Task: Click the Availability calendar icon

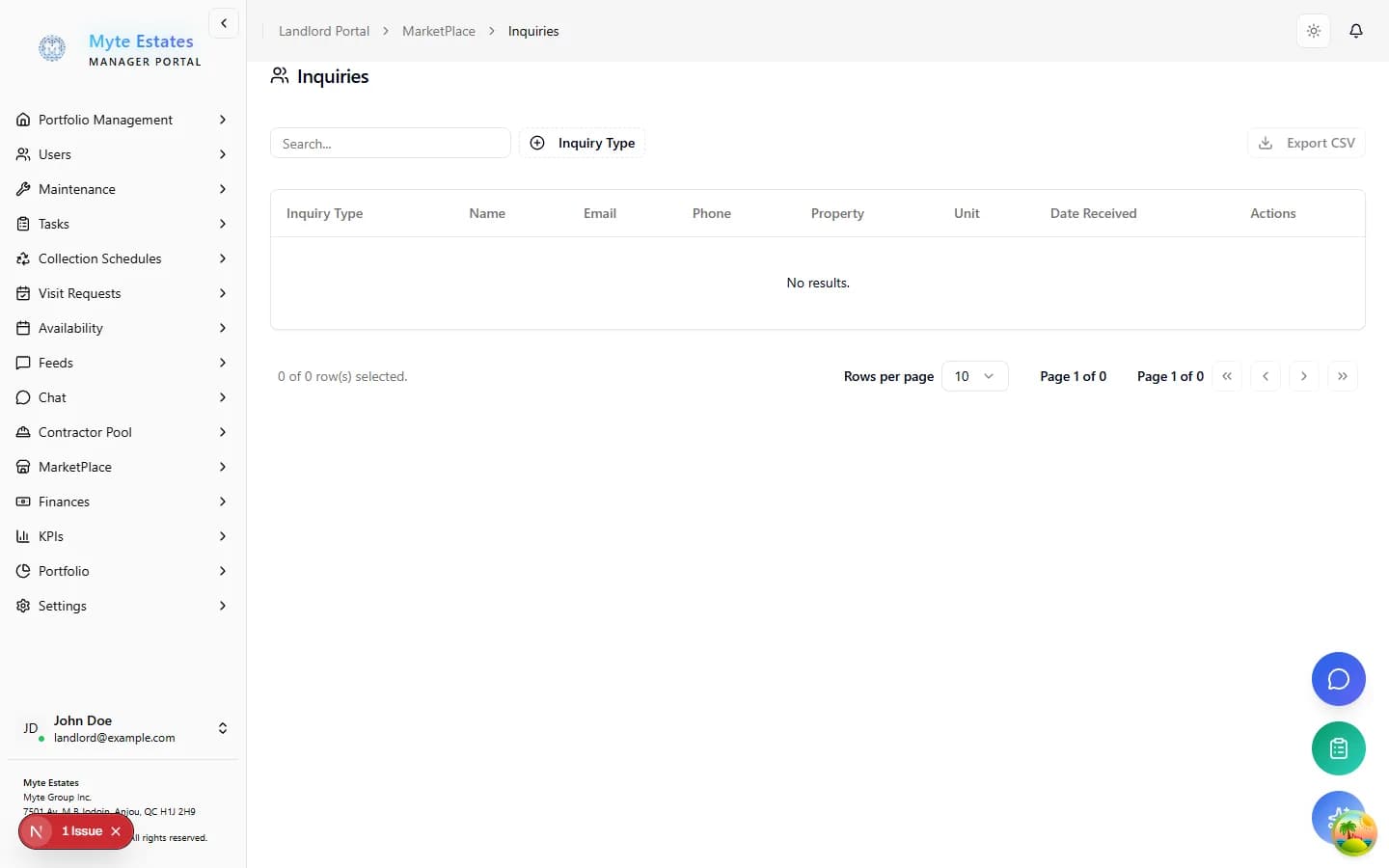Action: click(x=23, y=328)
